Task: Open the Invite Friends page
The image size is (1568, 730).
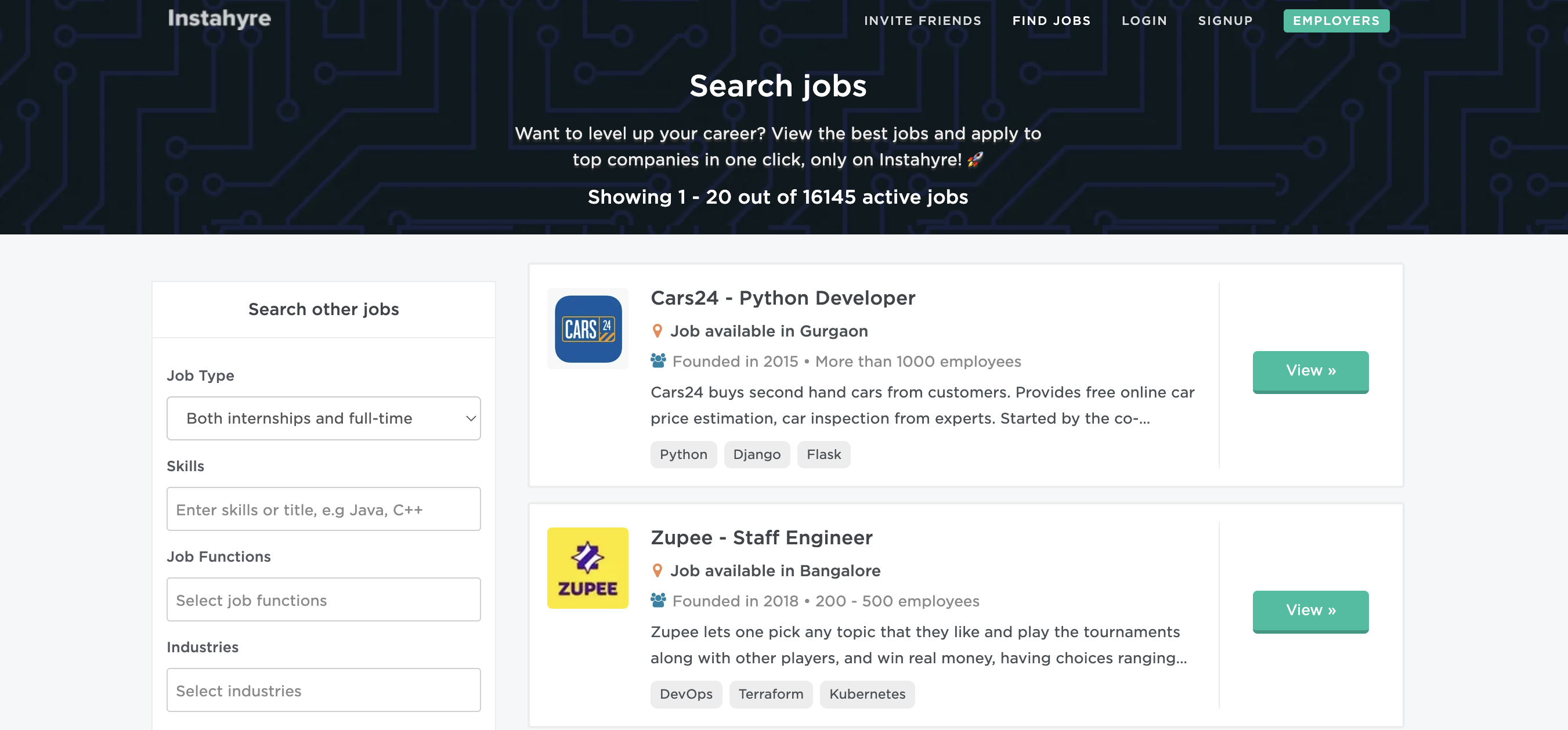Action: click(x=922, y=20)
